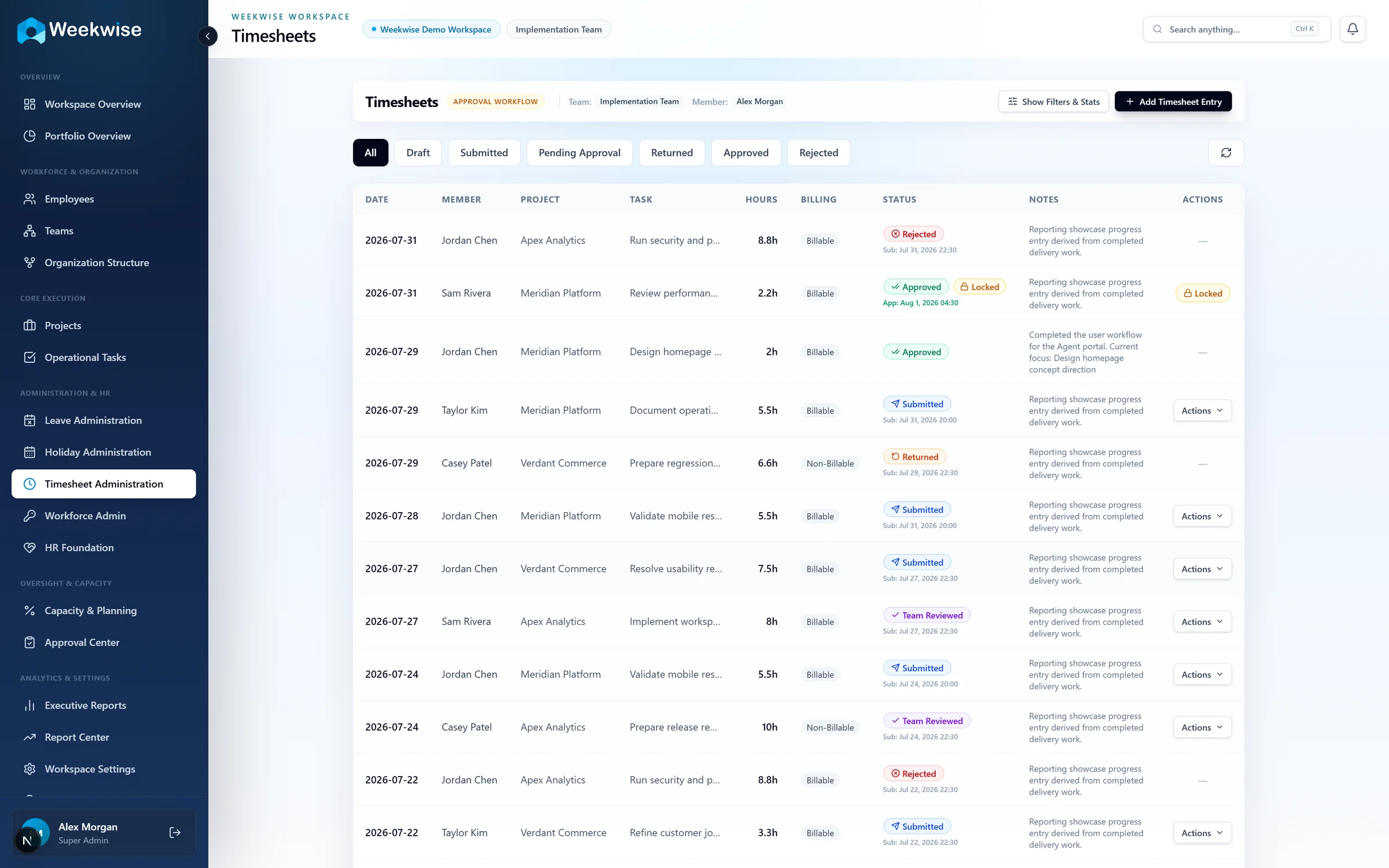Click Show Filters & Stats
The height and width of the screenshot is (868, 1389).
[1053, 102]
